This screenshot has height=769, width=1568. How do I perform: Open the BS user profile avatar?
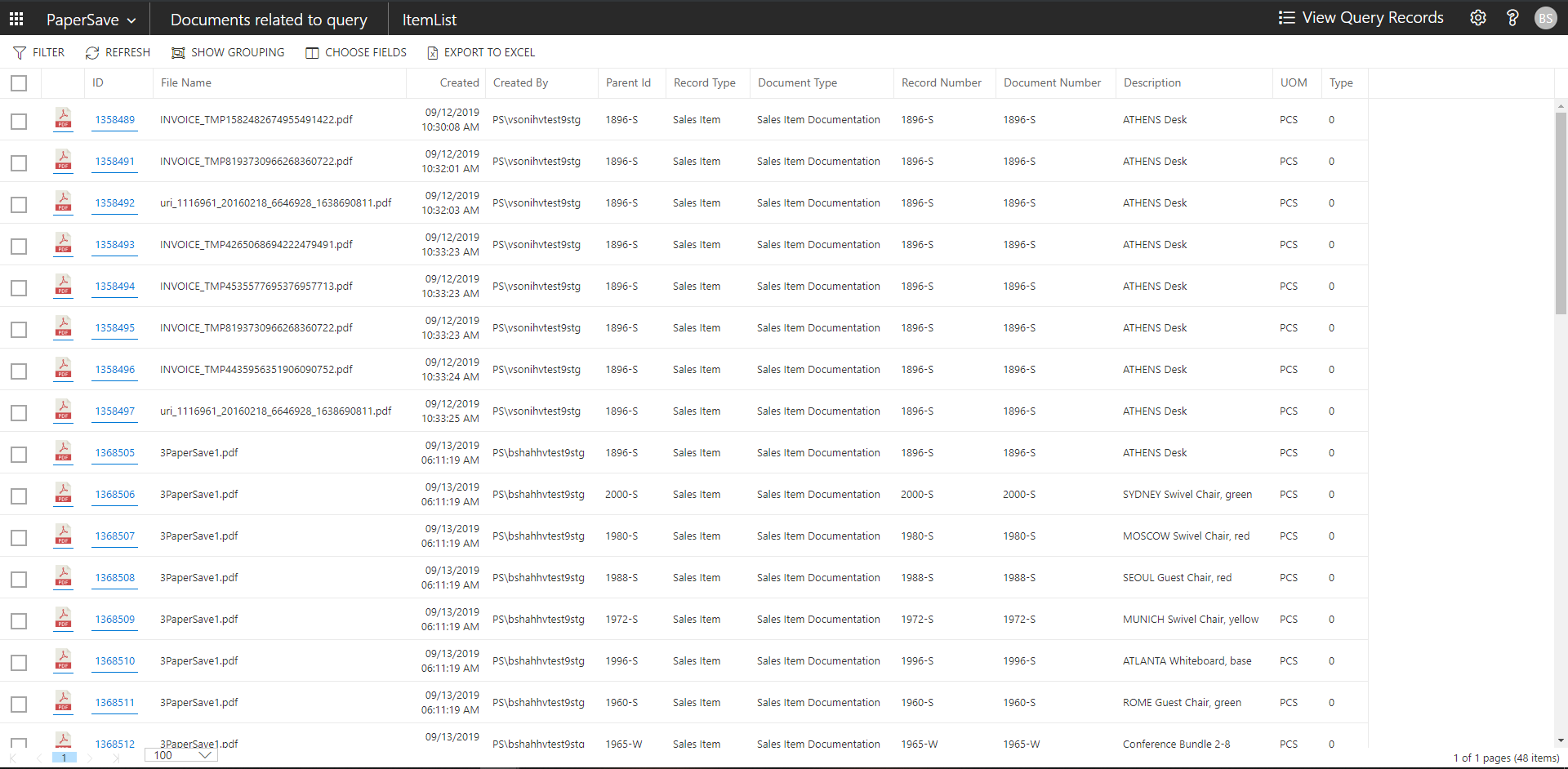[1545, 18]
